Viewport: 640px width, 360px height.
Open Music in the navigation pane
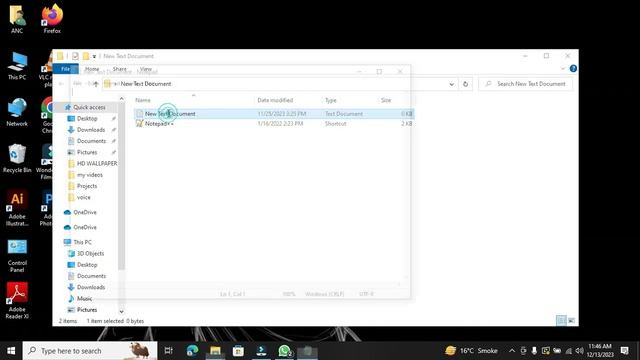[84, 298]
